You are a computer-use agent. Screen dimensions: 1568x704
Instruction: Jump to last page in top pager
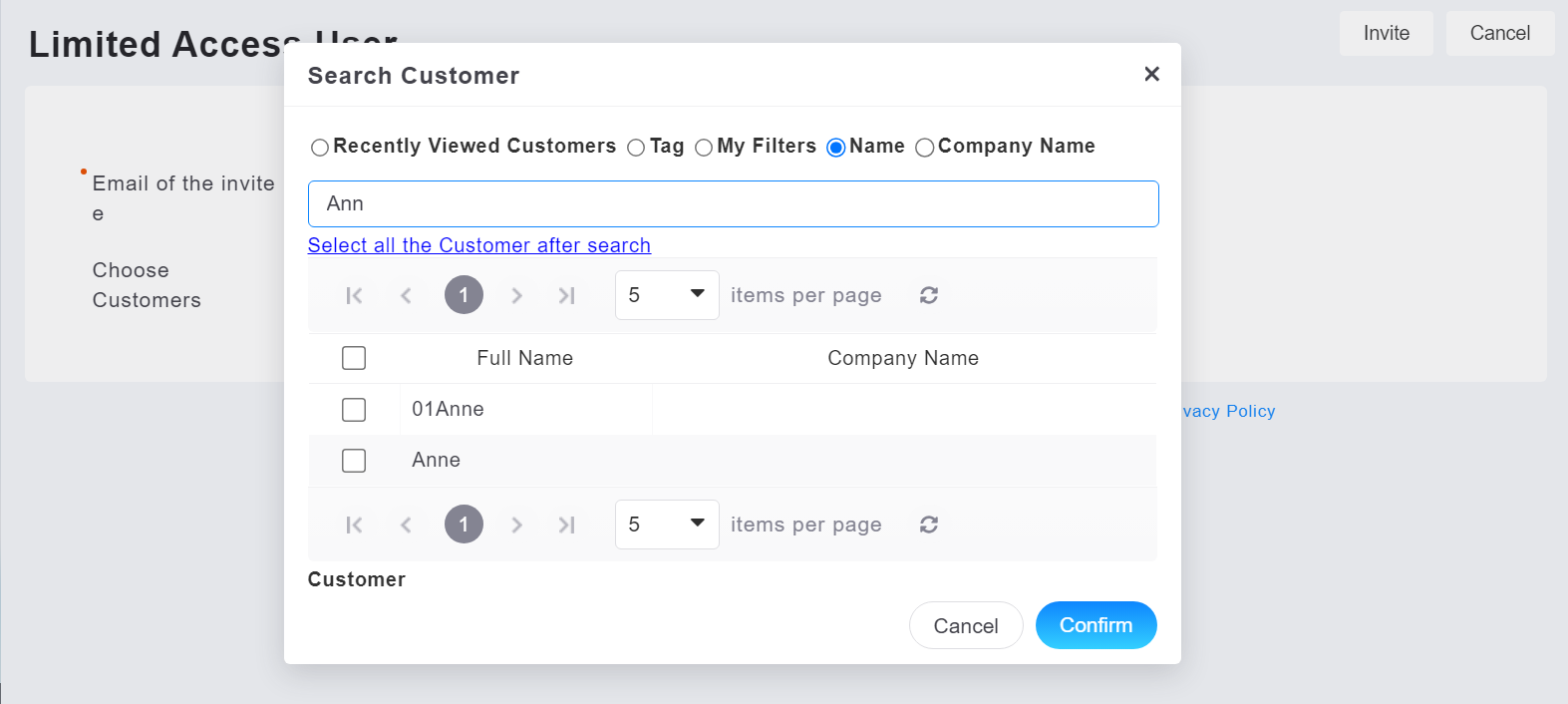(x=567, y=295)
